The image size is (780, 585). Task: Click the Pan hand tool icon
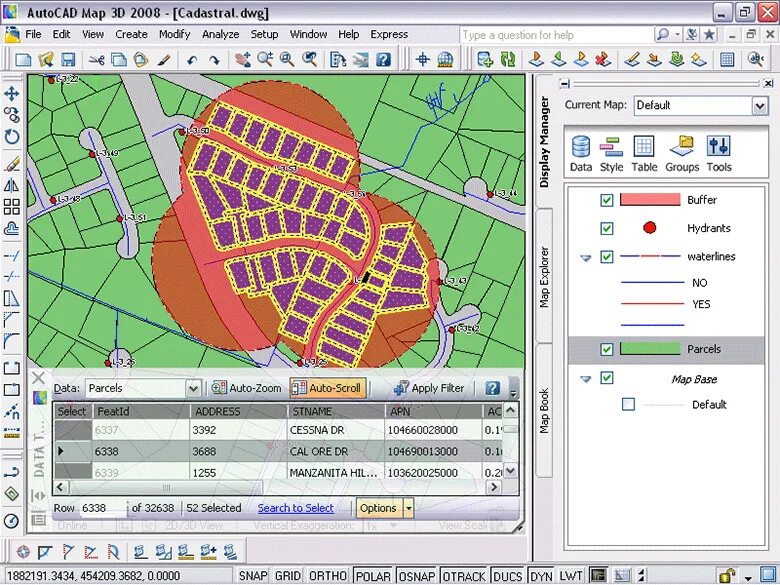[242, 60]
